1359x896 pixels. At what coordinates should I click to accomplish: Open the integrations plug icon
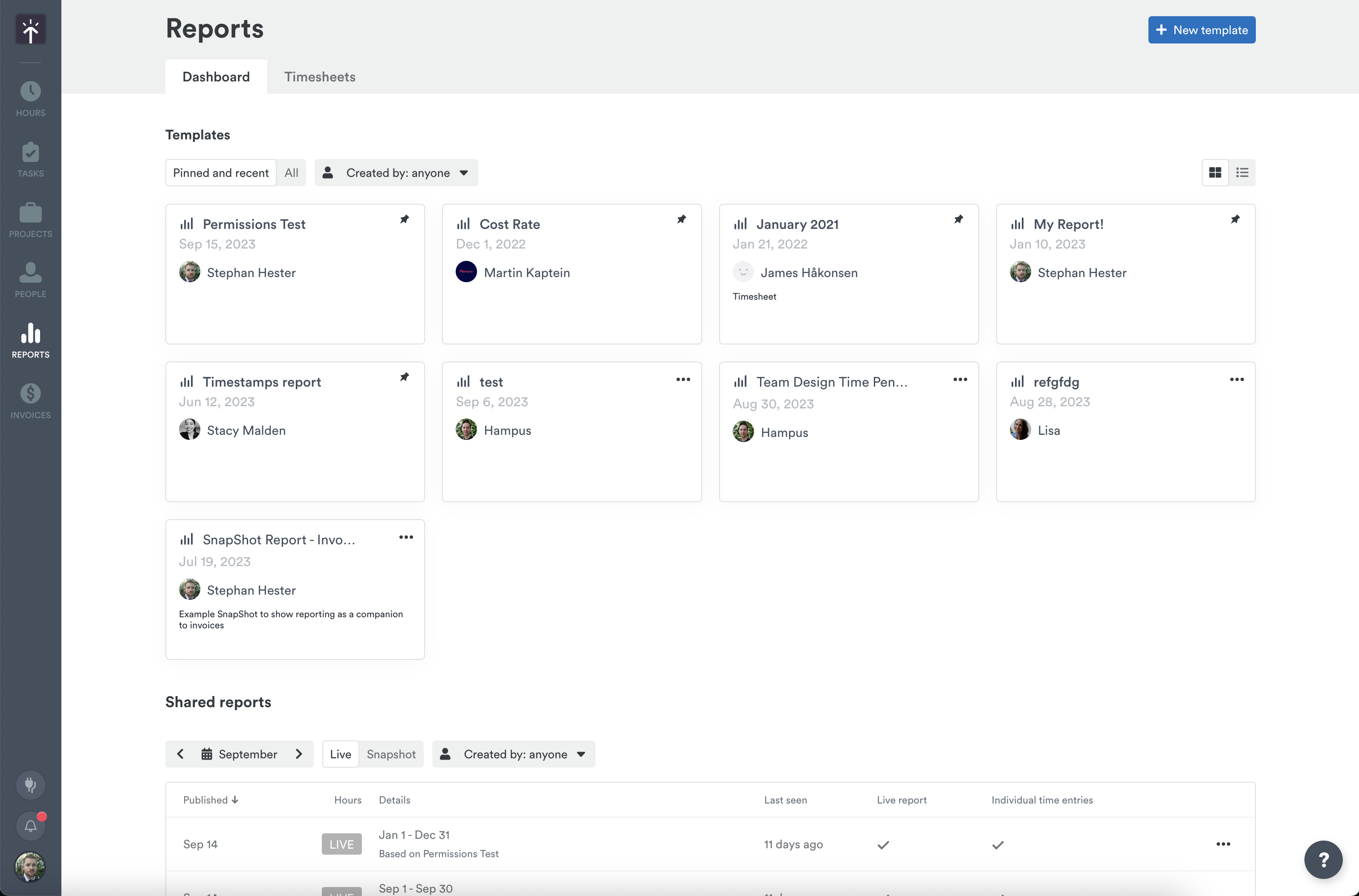[30, 785]
